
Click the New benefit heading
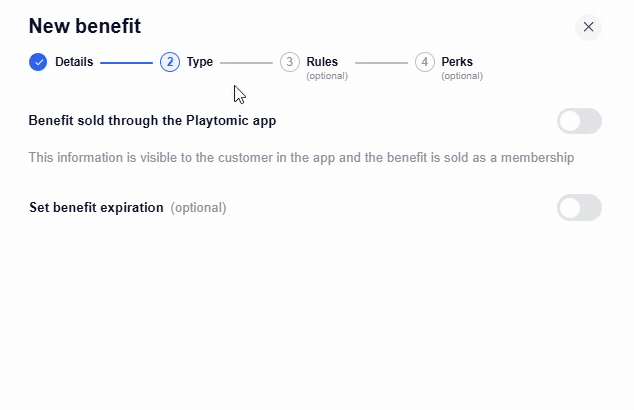pos(85,26)
